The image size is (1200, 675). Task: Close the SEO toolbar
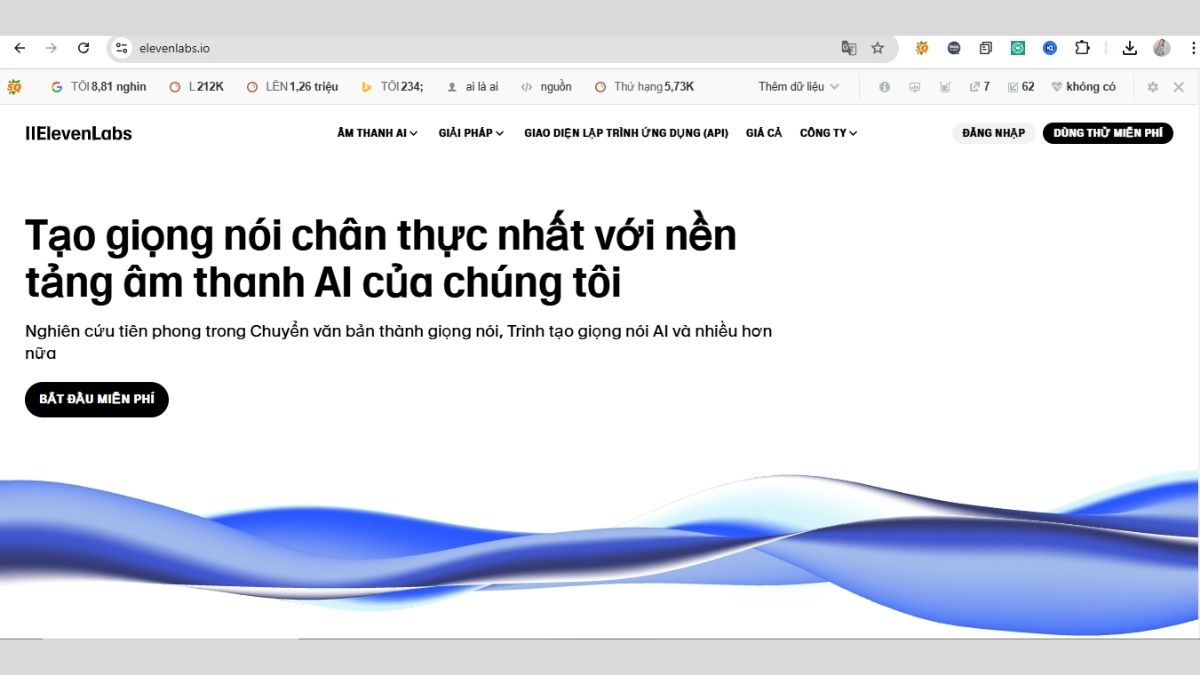point(1179,87)
